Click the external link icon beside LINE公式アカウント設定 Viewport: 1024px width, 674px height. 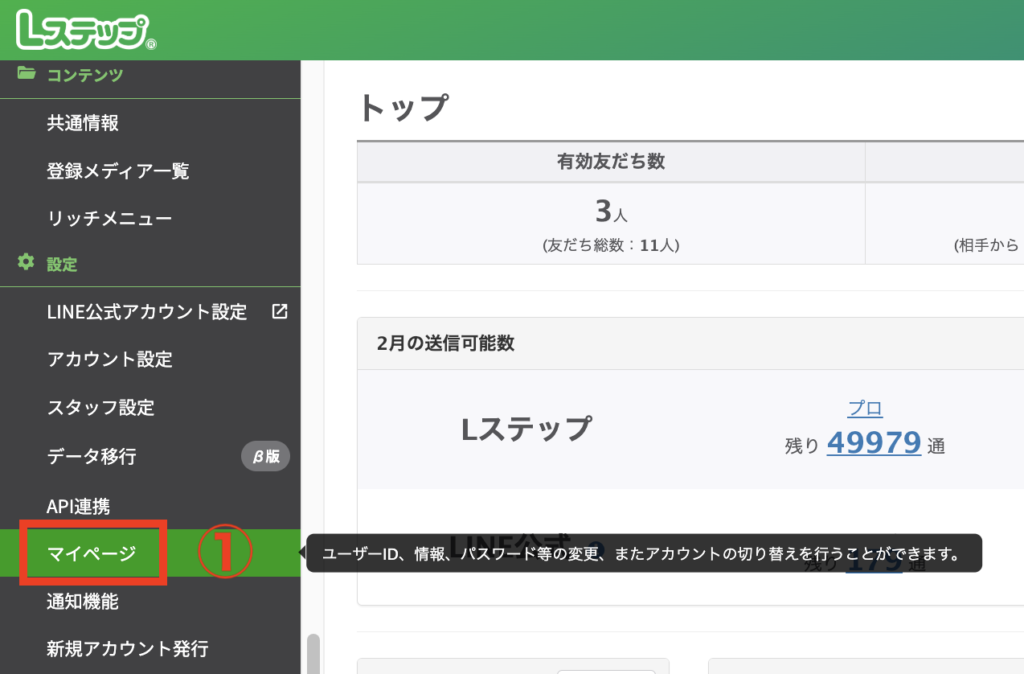[279, 311]
